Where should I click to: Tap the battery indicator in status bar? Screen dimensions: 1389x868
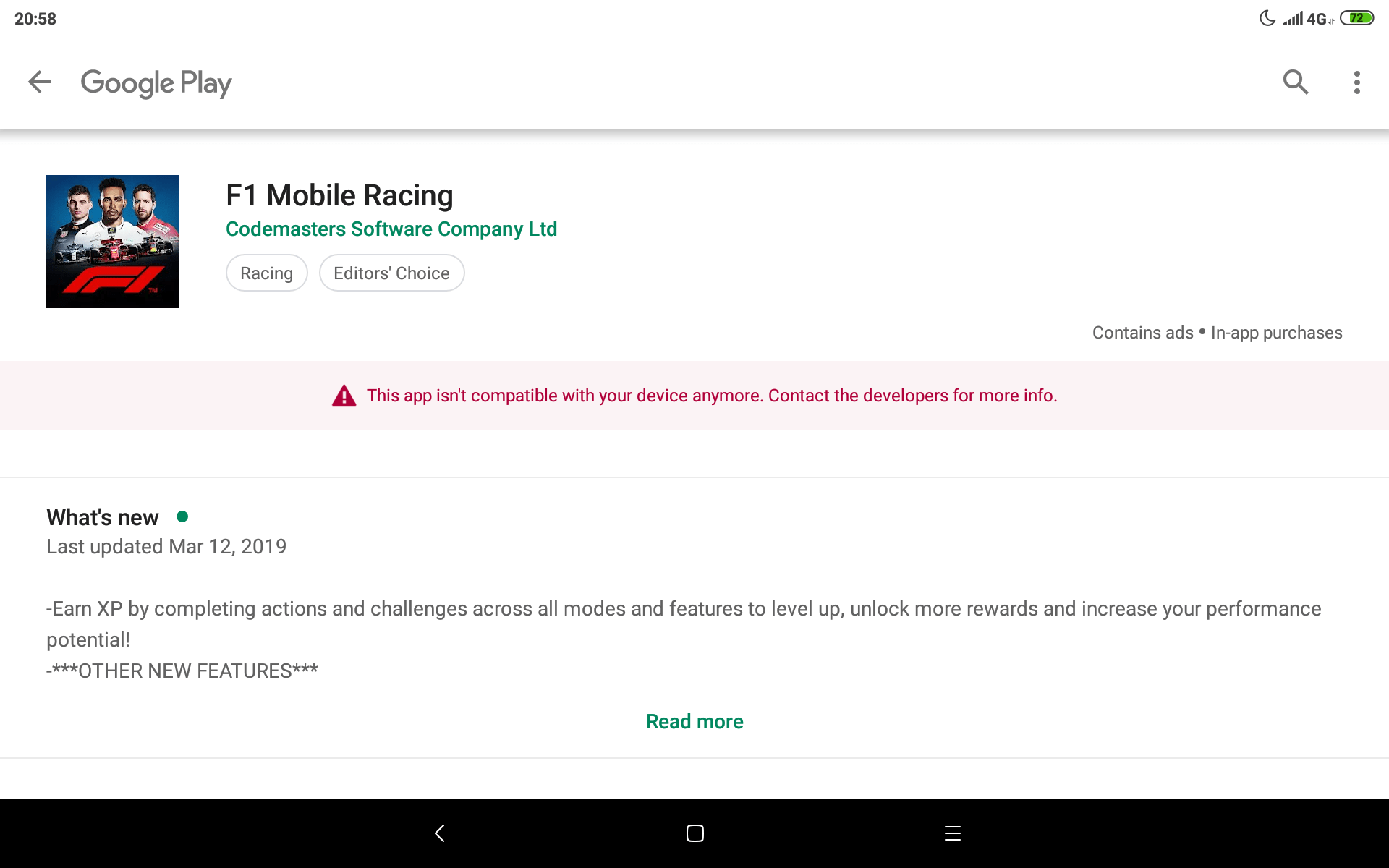point(1356,18)
